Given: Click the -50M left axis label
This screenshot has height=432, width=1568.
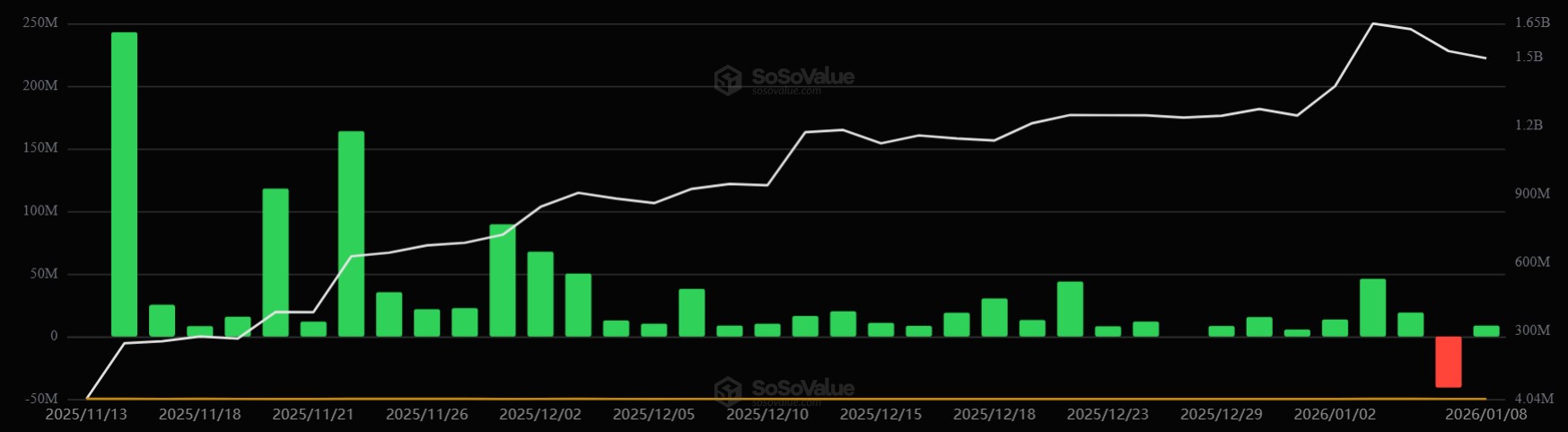Looking at the screenshot, I should click(40, 398).
